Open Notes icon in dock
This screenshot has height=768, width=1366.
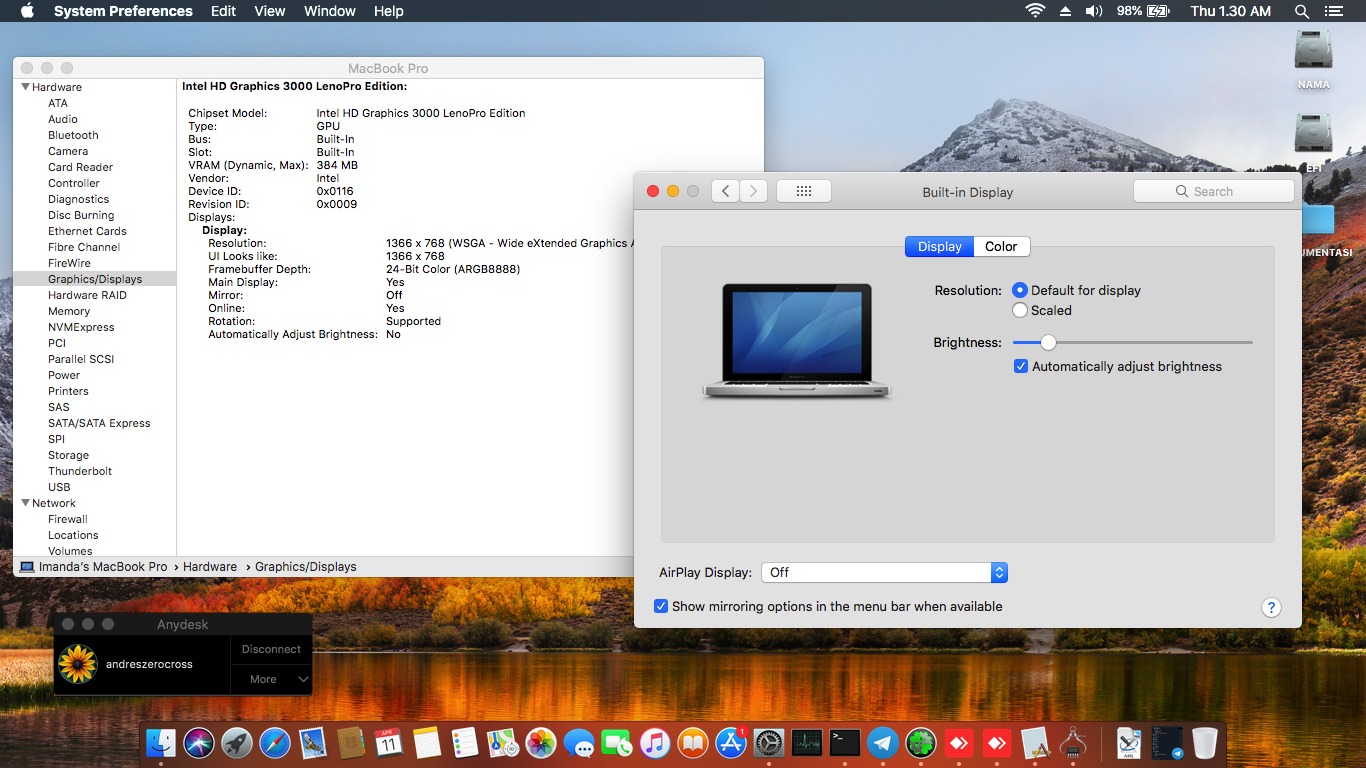[x=427, y=743]
